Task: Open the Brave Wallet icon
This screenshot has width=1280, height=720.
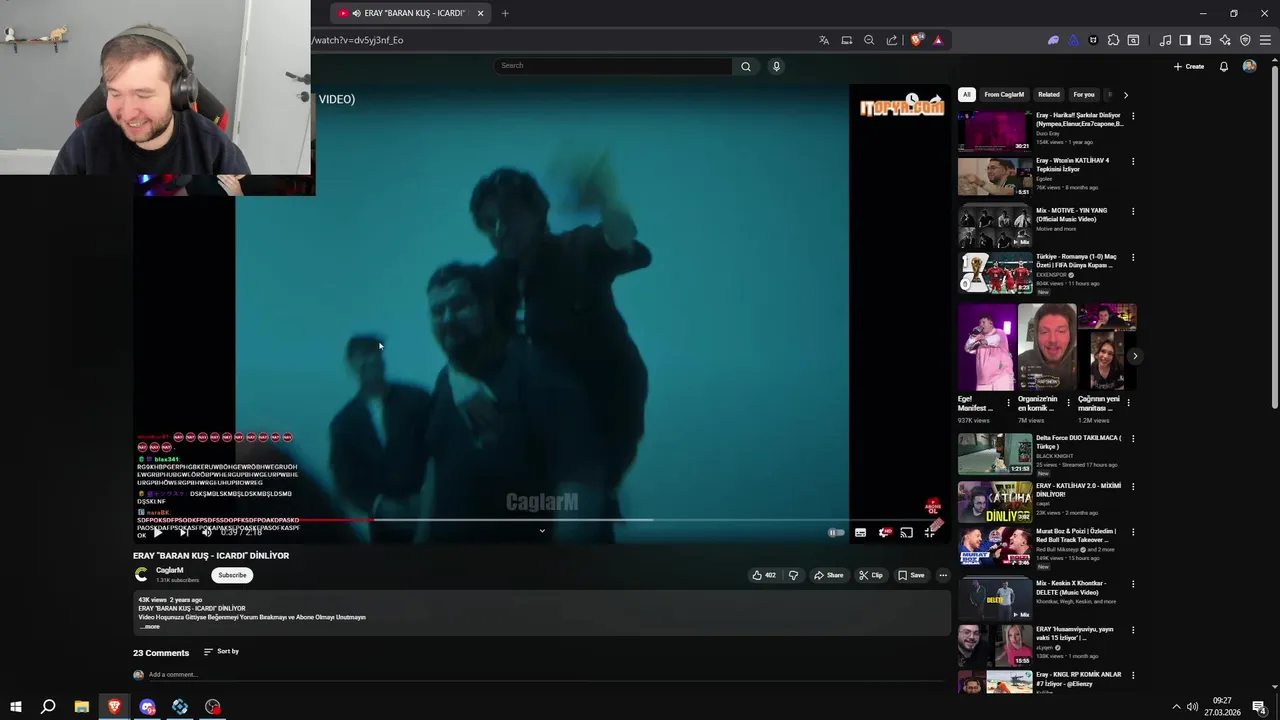Action: (x=1205, y=40)
